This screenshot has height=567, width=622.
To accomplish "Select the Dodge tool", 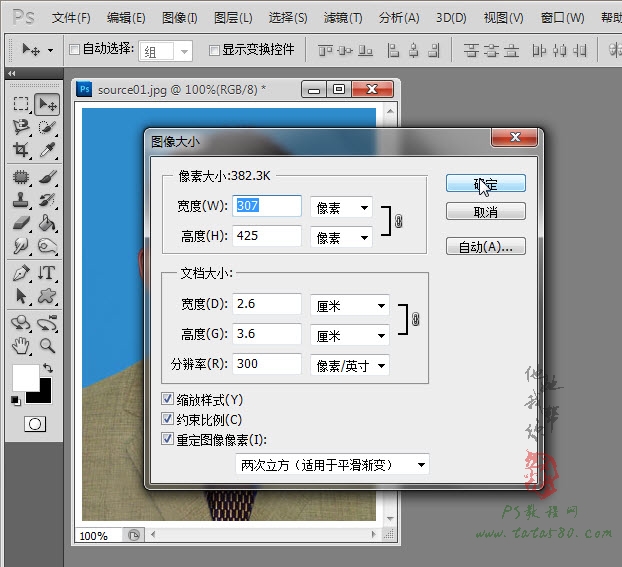I will (x=47, y=246).
